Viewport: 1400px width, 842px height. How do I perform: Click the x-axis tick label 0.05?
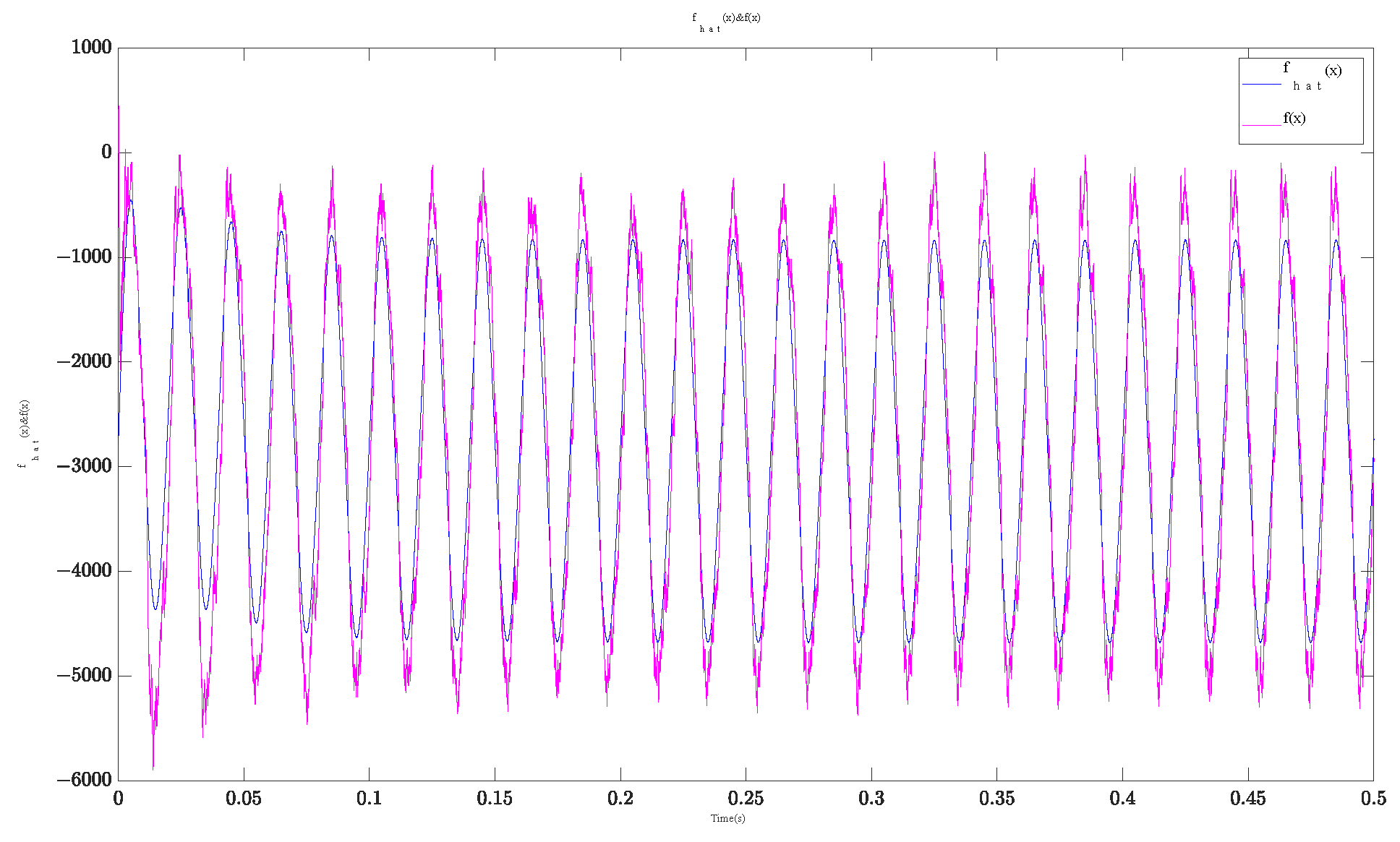coord(243,799)
